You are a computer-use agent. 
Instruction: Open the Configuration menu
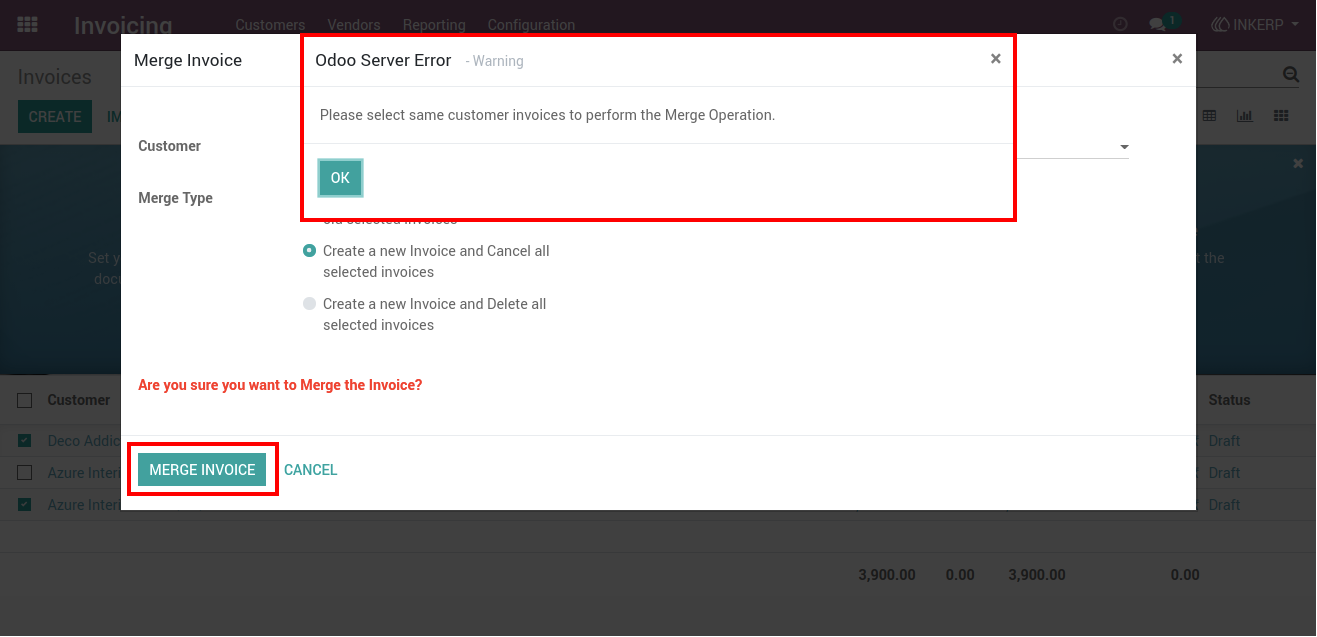531,25
